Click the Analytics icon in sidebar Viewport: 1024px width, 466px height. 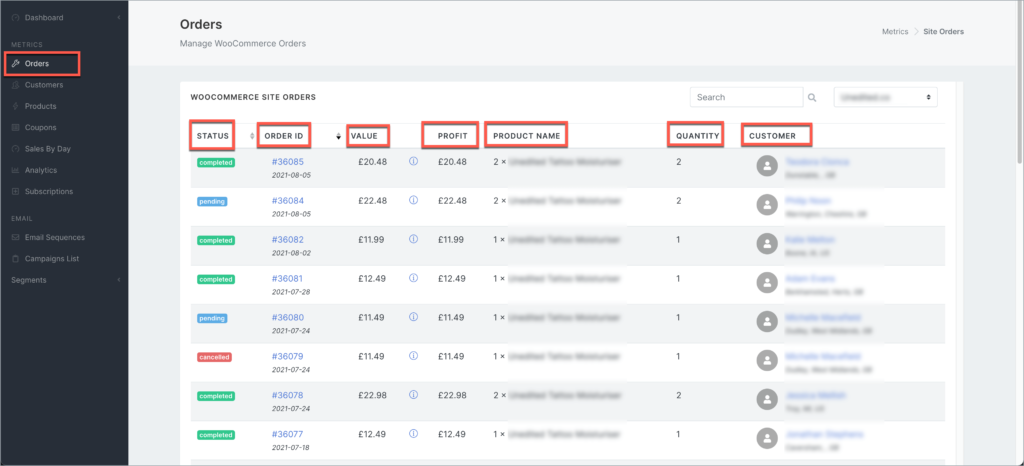click(15, 170)
